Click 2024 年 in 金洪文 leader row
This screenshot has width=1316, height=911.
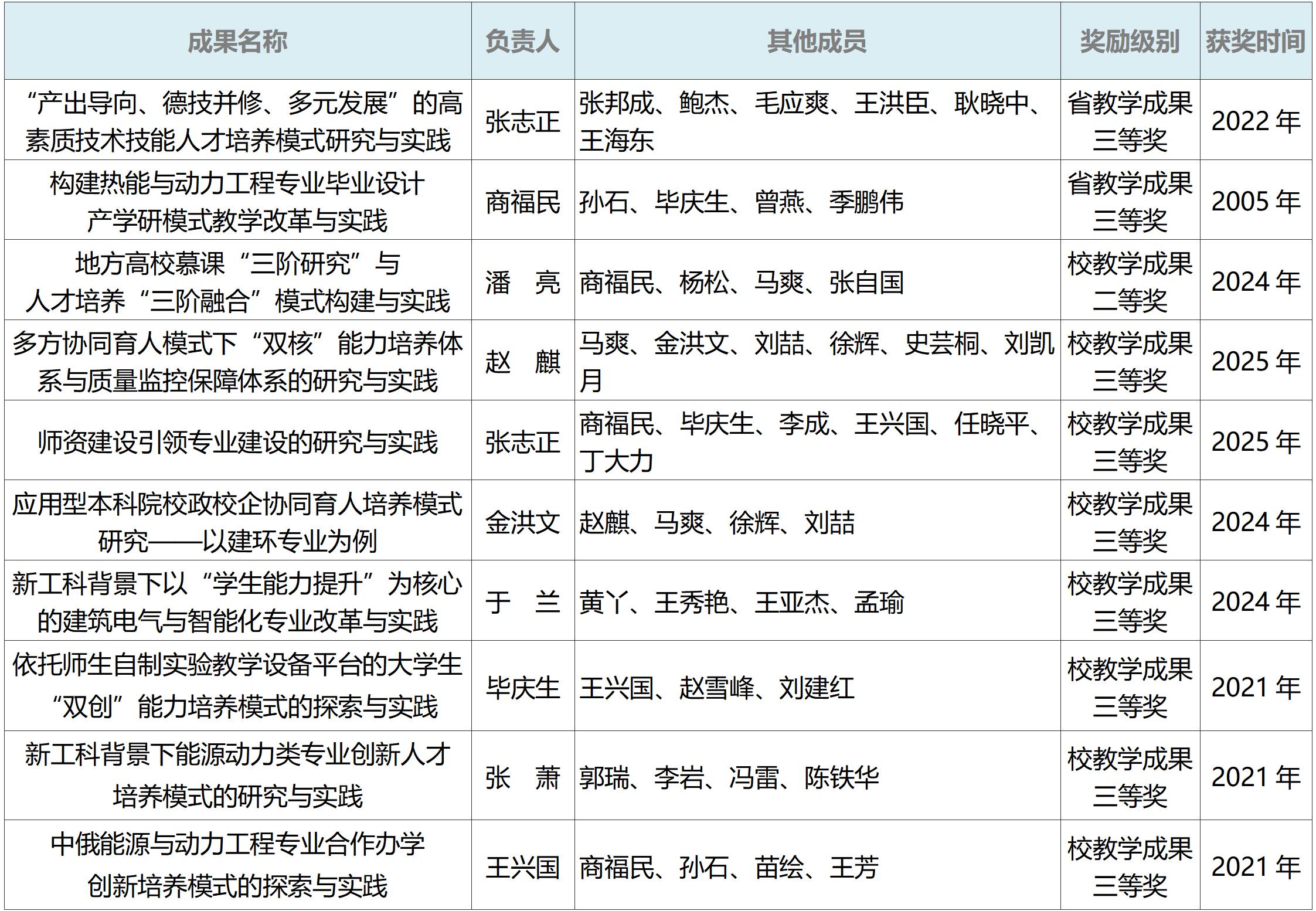tap(1256, 522)
